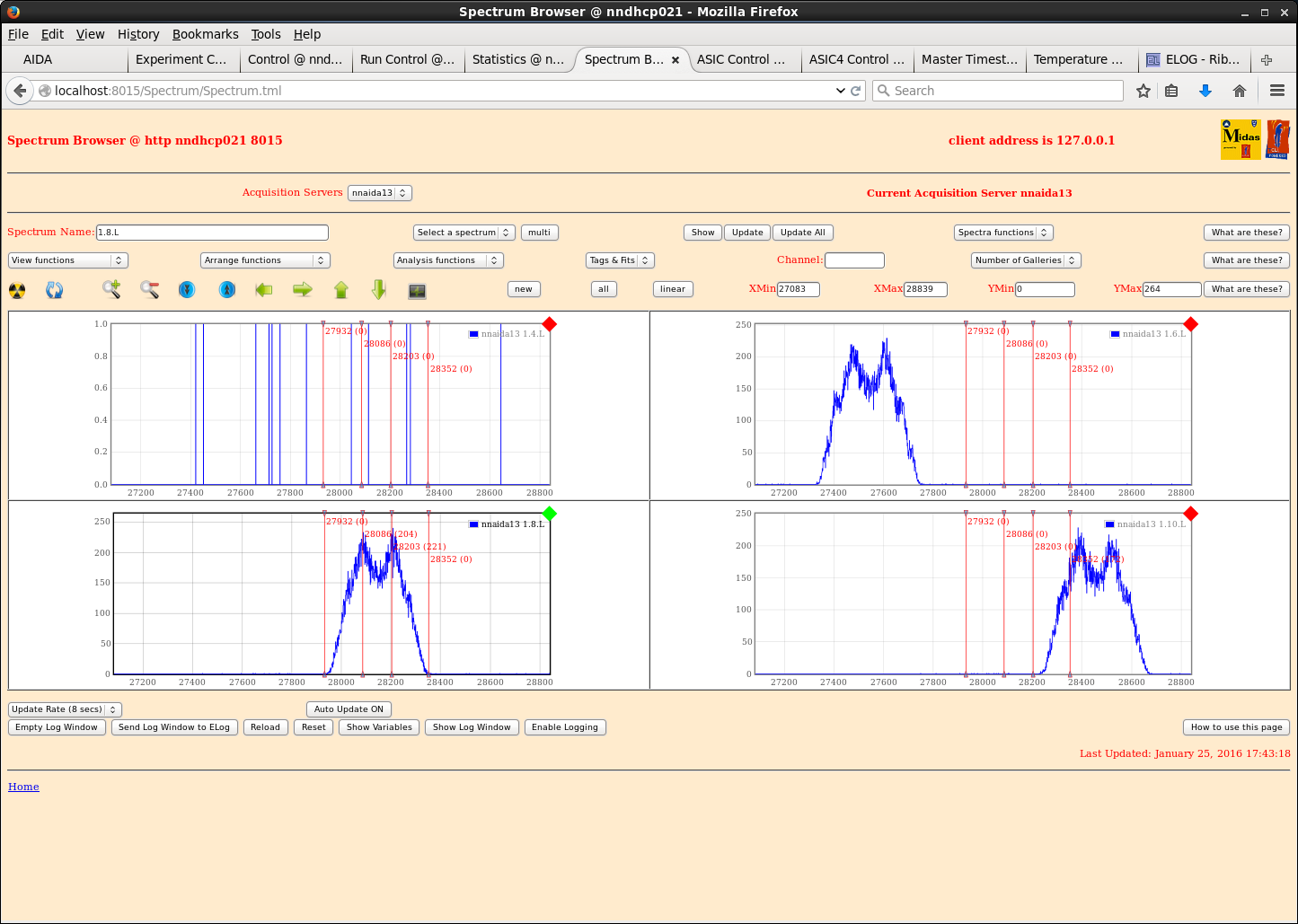Open the Update Rate dropdown
Image resolution: width=1298 pixels, height=924 pixels.
[x=65, y=709]
